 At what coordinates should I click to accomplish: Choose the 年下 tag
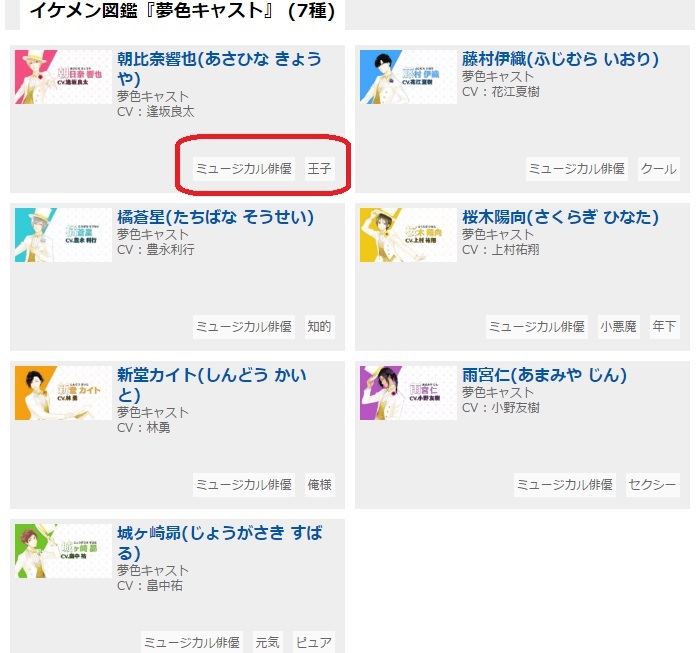click(x=665, y=327)
